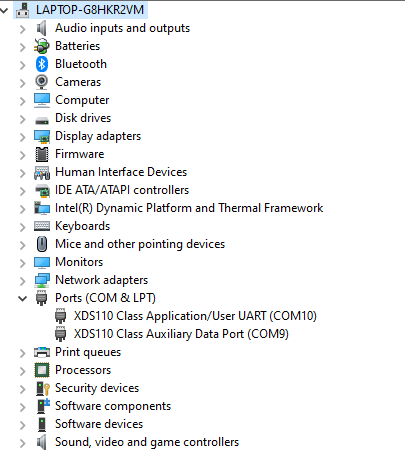This screenshot has width=405, height=453.
Task: Select the Sound, video and game controllers item
Action: tap(147, 442)
